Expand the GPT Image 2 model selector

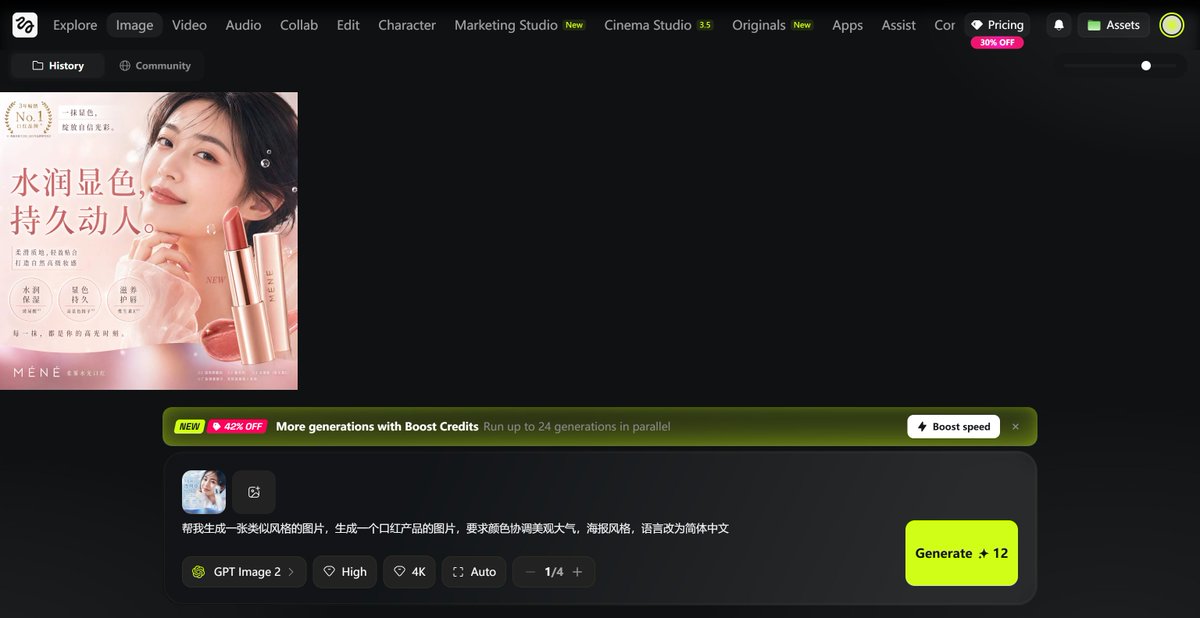244,572
